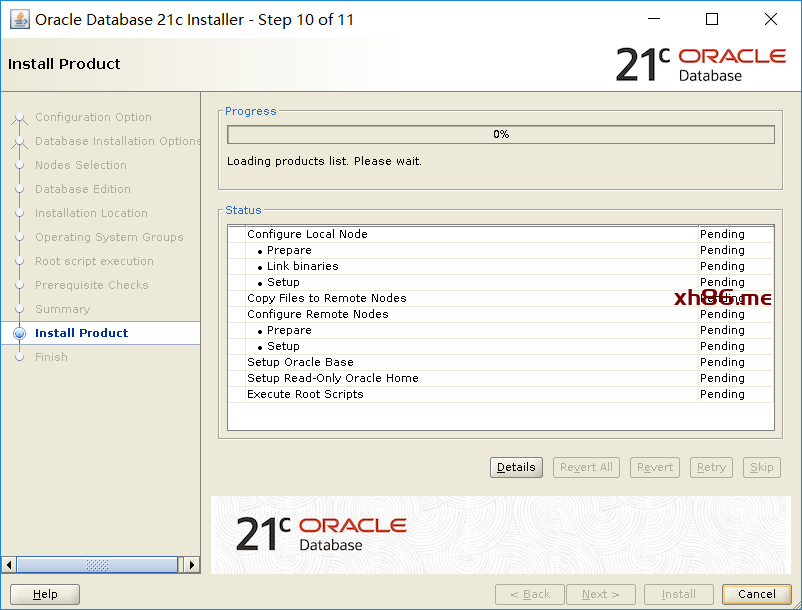
Task: Click the 0% installation progress bar
Action: point(500,134)
